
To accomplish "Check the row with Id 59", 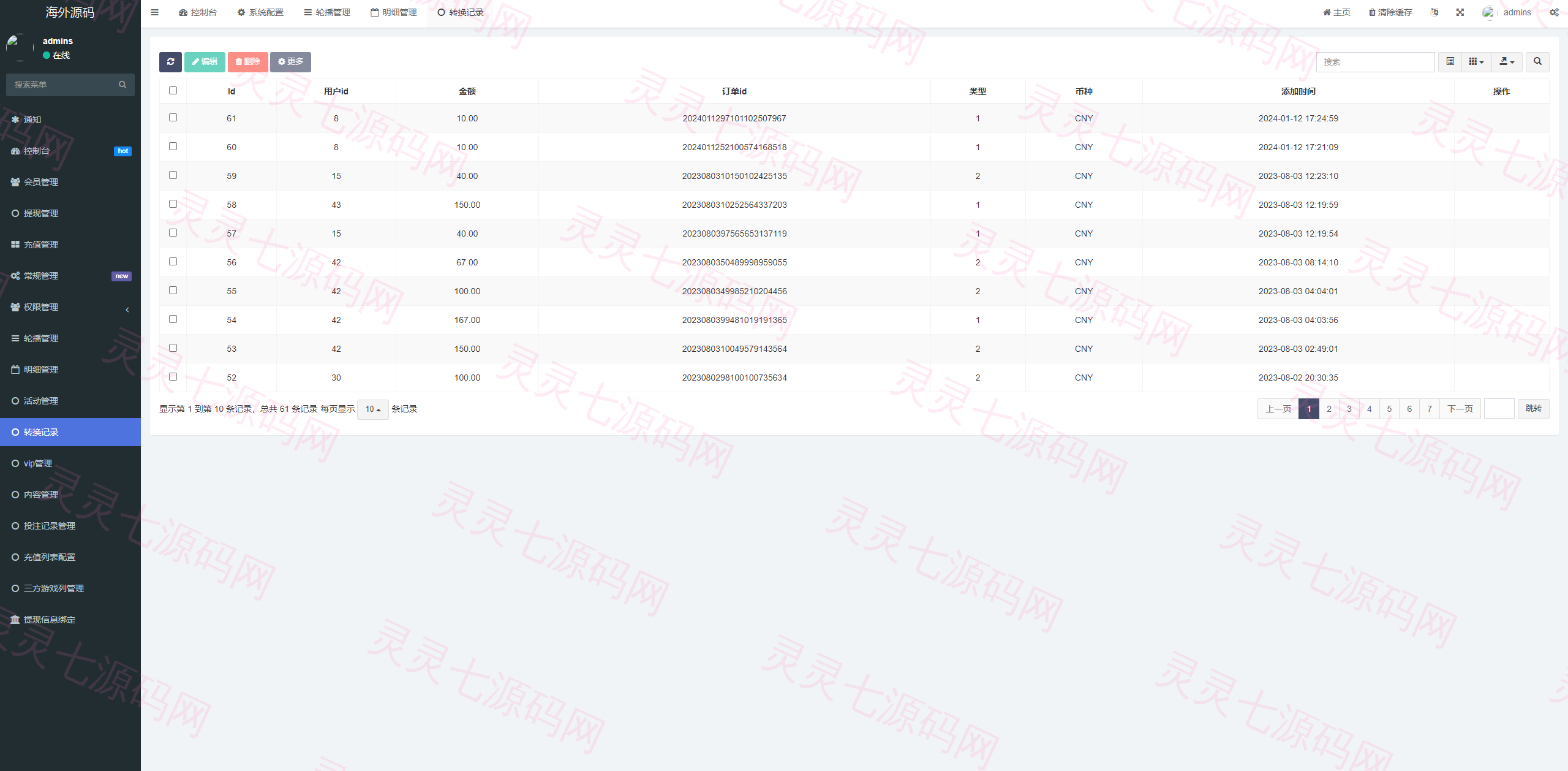I will point(173,175).
